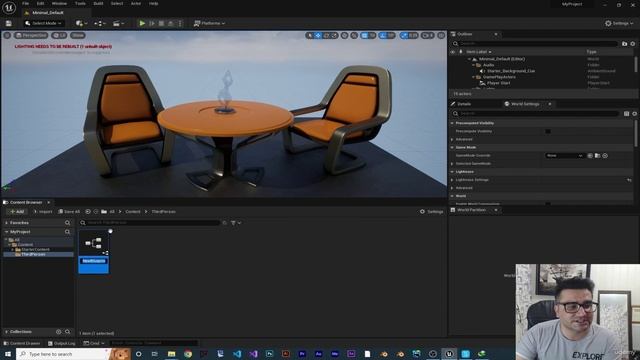Click the eject button in play controls

(171, 23)
